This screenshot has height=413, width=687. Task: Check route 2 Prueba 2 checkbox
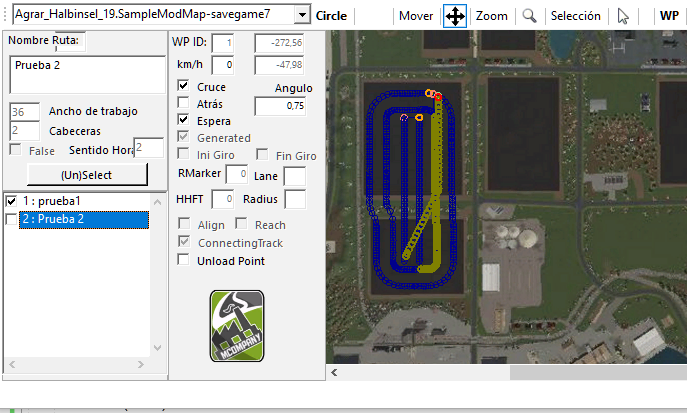[11, 219]
